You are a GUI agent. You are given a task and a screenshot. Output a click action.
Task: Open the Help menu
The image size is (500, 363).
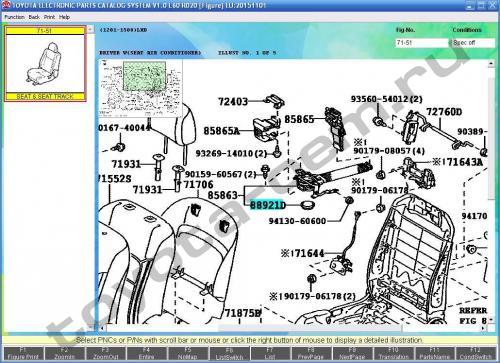pyautogui.click(x=64, y=17)
